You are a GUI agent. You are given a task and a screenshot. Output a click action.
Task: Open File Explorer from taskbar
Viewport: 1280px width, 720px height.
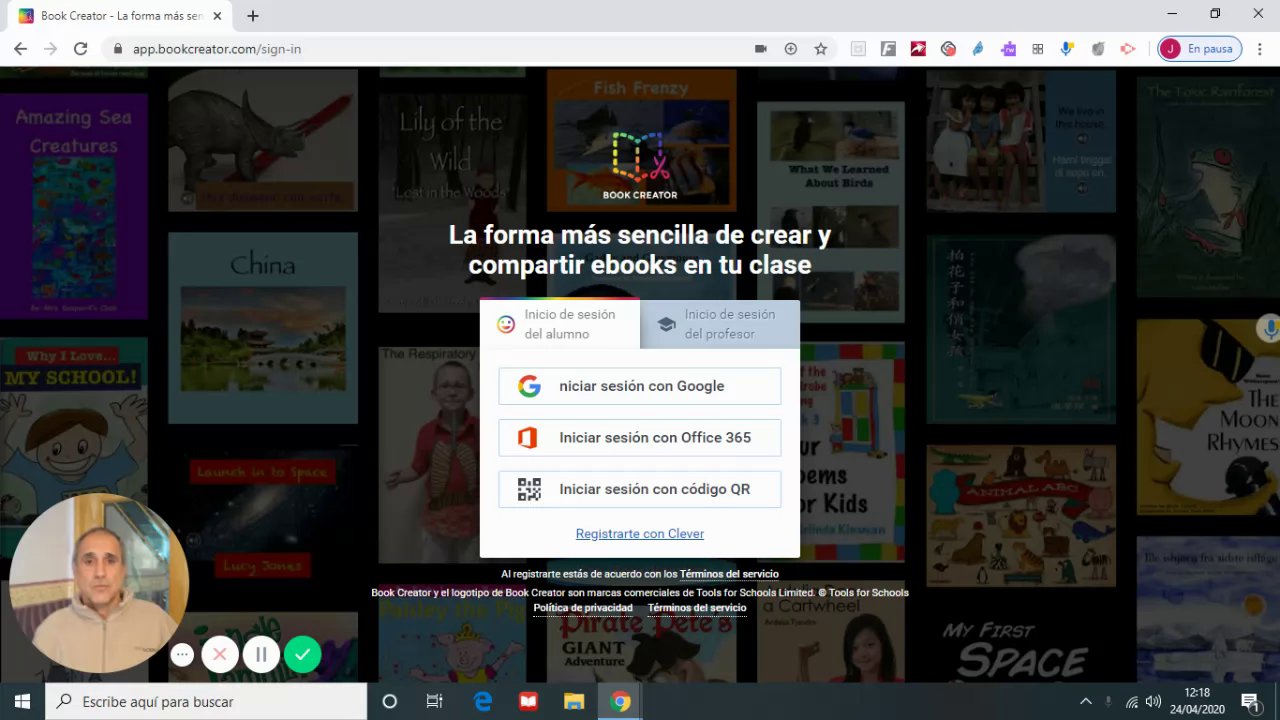tap(574, 701)
